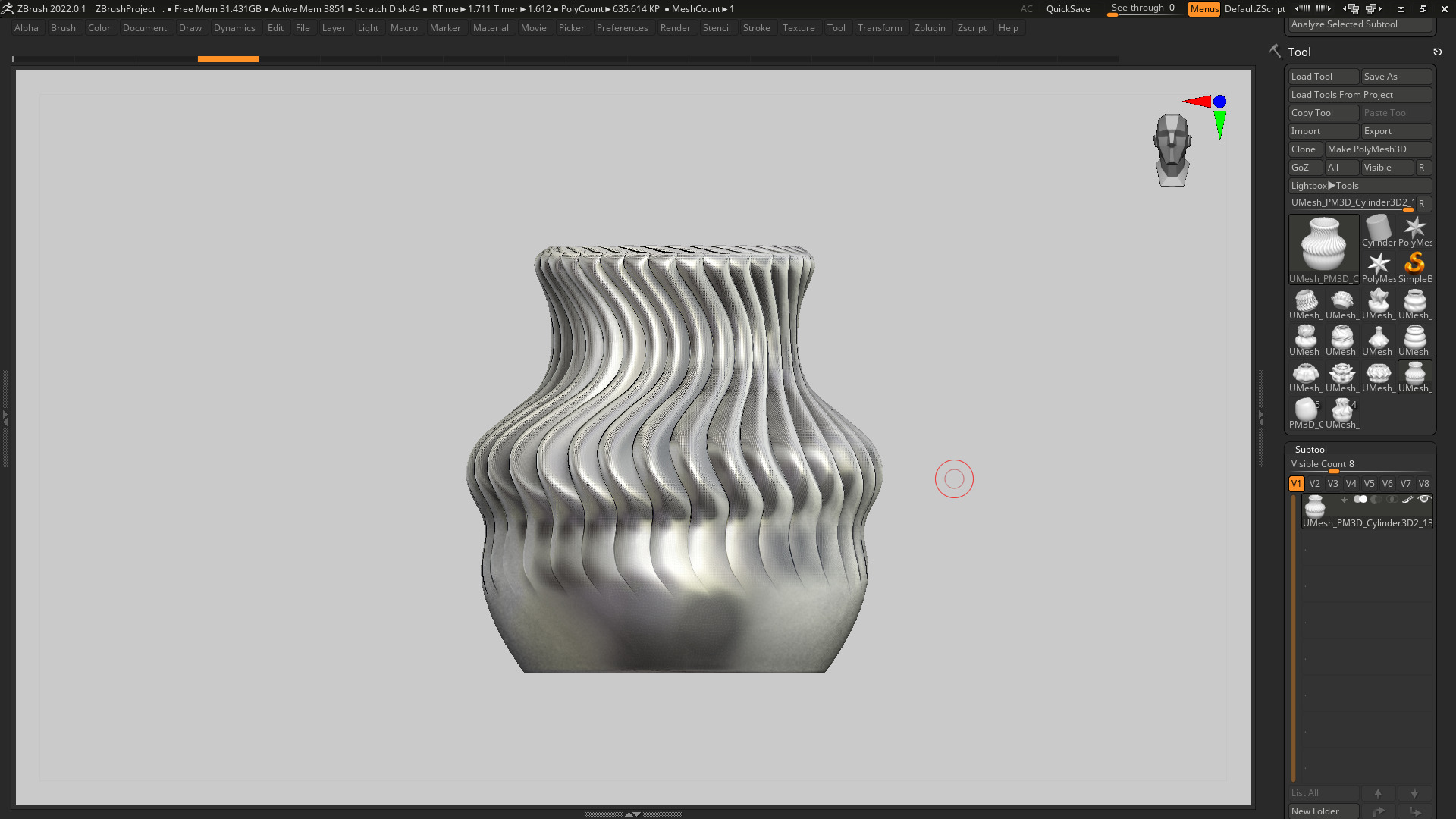1456x819 pixels.
Task: Load next user interface layout icon
Action: (x=1373, y=8)
